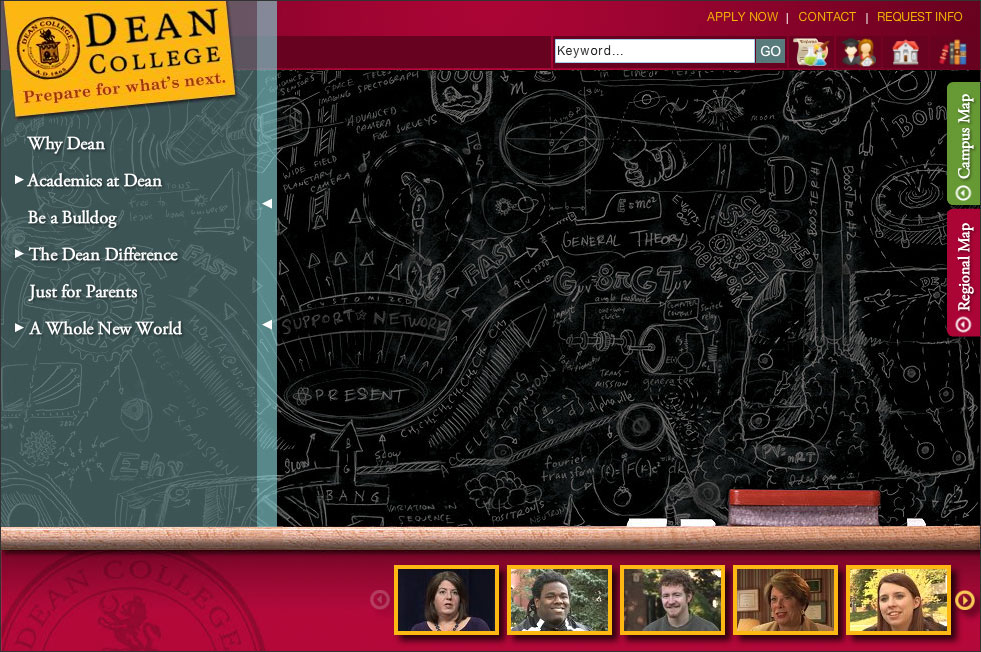Expand the triangle beside The Dean Difference

tap(19, 254)
